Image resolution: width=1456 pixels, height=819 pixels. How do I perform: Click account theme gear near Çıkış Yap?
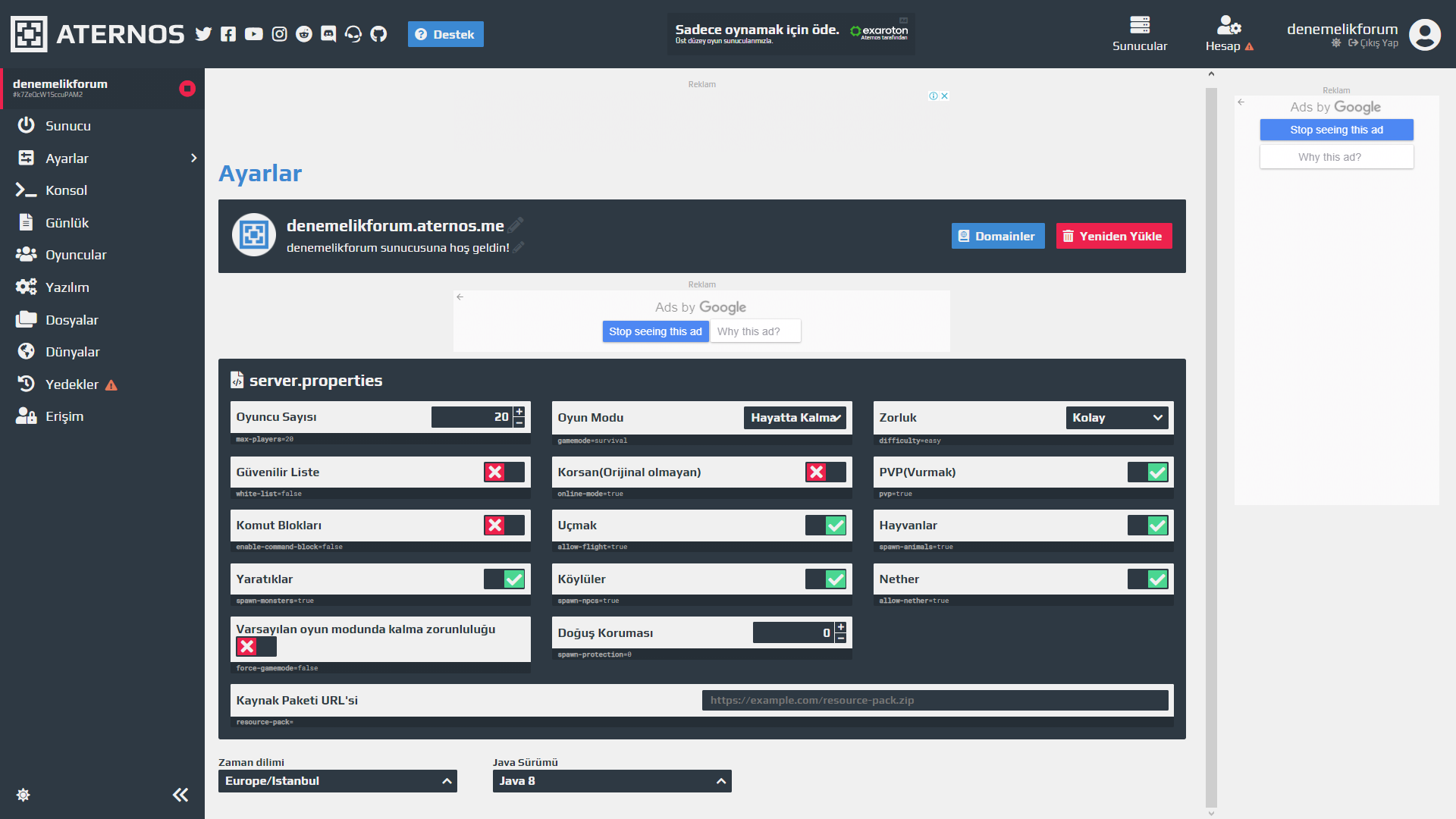pyautogui.click(x=1336, y=43)
